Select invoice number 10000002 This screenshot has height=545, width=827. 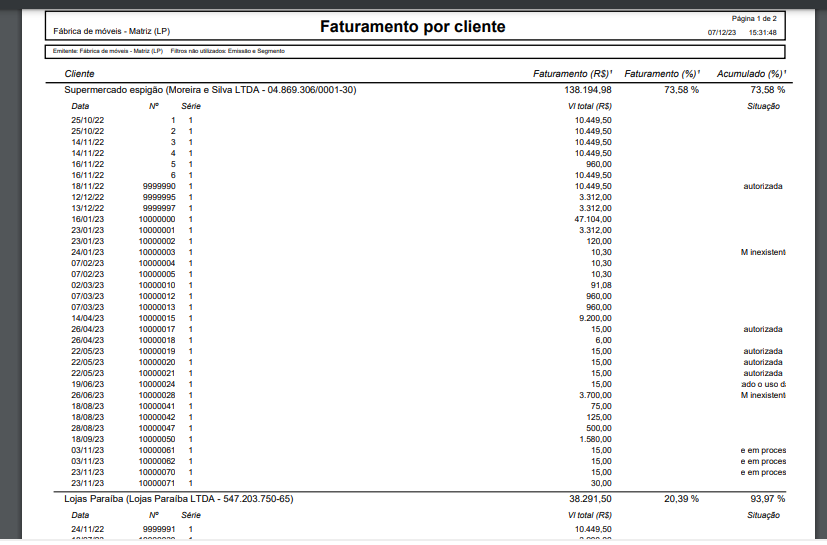(157, 242)
